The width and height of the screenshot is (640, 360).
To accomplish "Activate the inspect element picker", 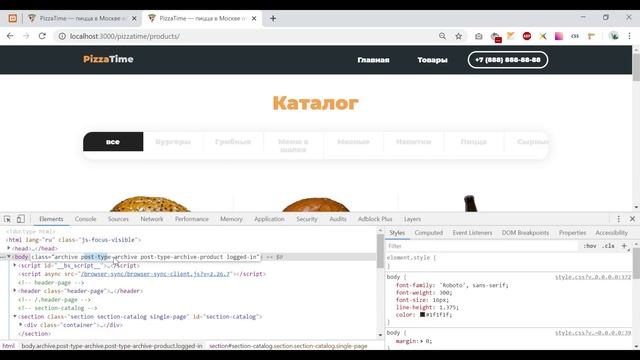I will click(7, 219).
